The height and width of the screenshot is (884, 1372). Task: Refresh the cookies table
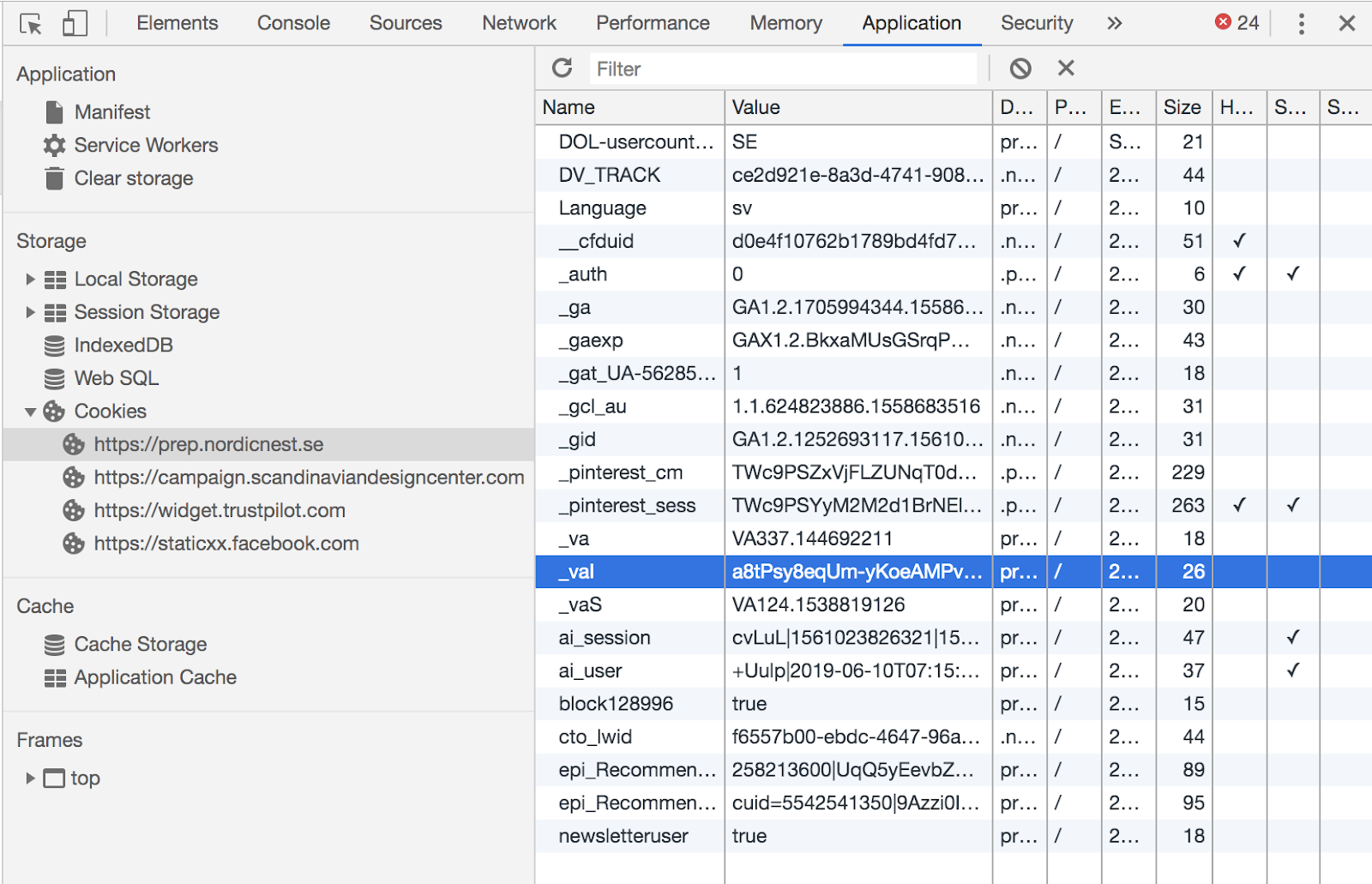point(563,68)
